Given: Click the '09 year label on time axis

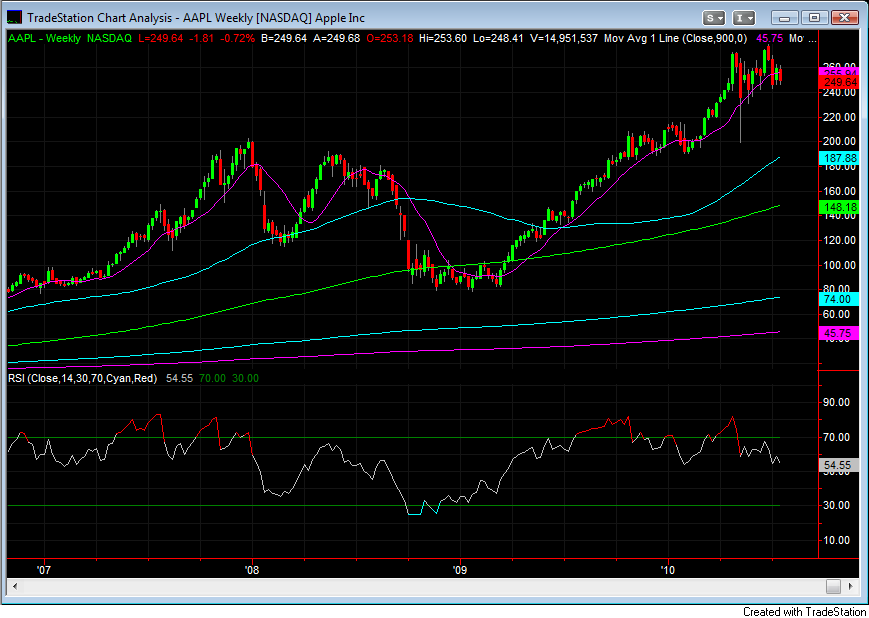Looking at the screenshot, I should [x=459, y=570].
